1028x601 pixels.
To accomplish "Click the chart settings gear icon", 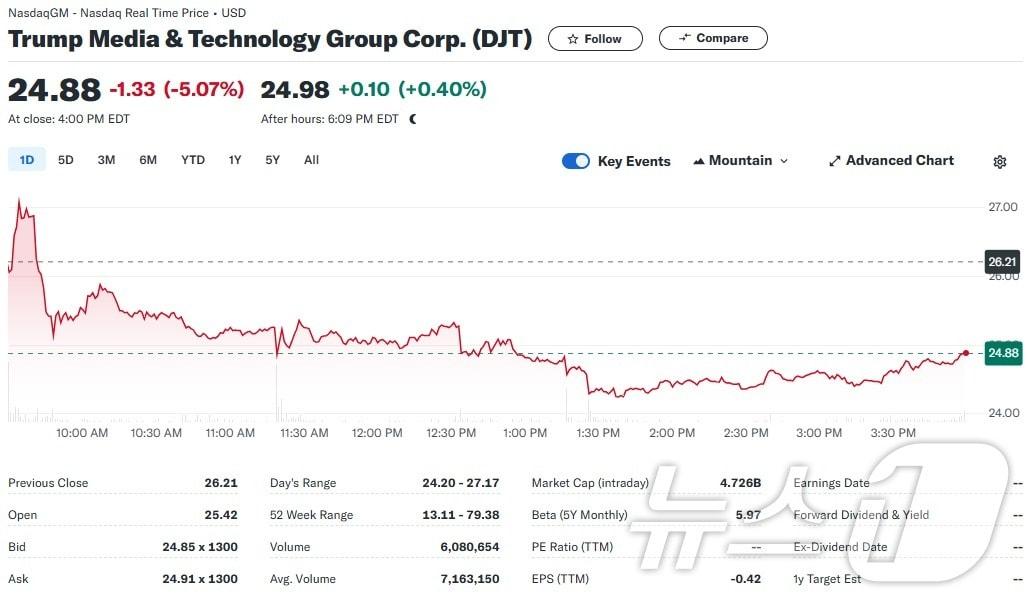I will tap(999, 162).
